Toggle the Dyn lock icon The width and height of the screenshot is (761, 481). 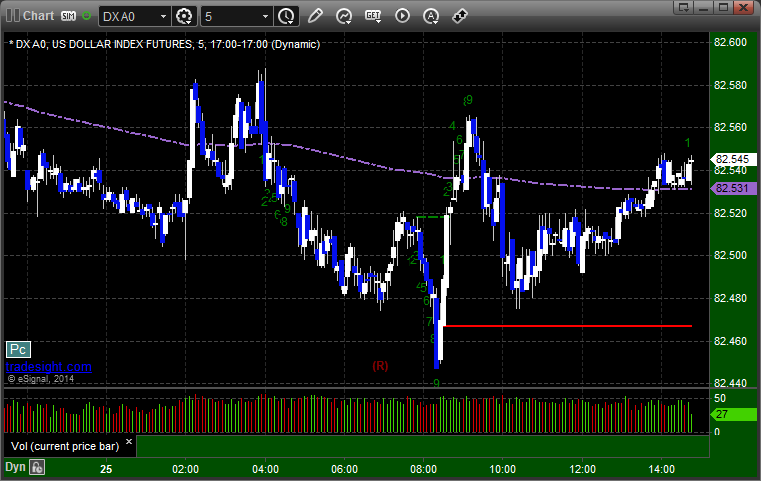coord(37,467)
